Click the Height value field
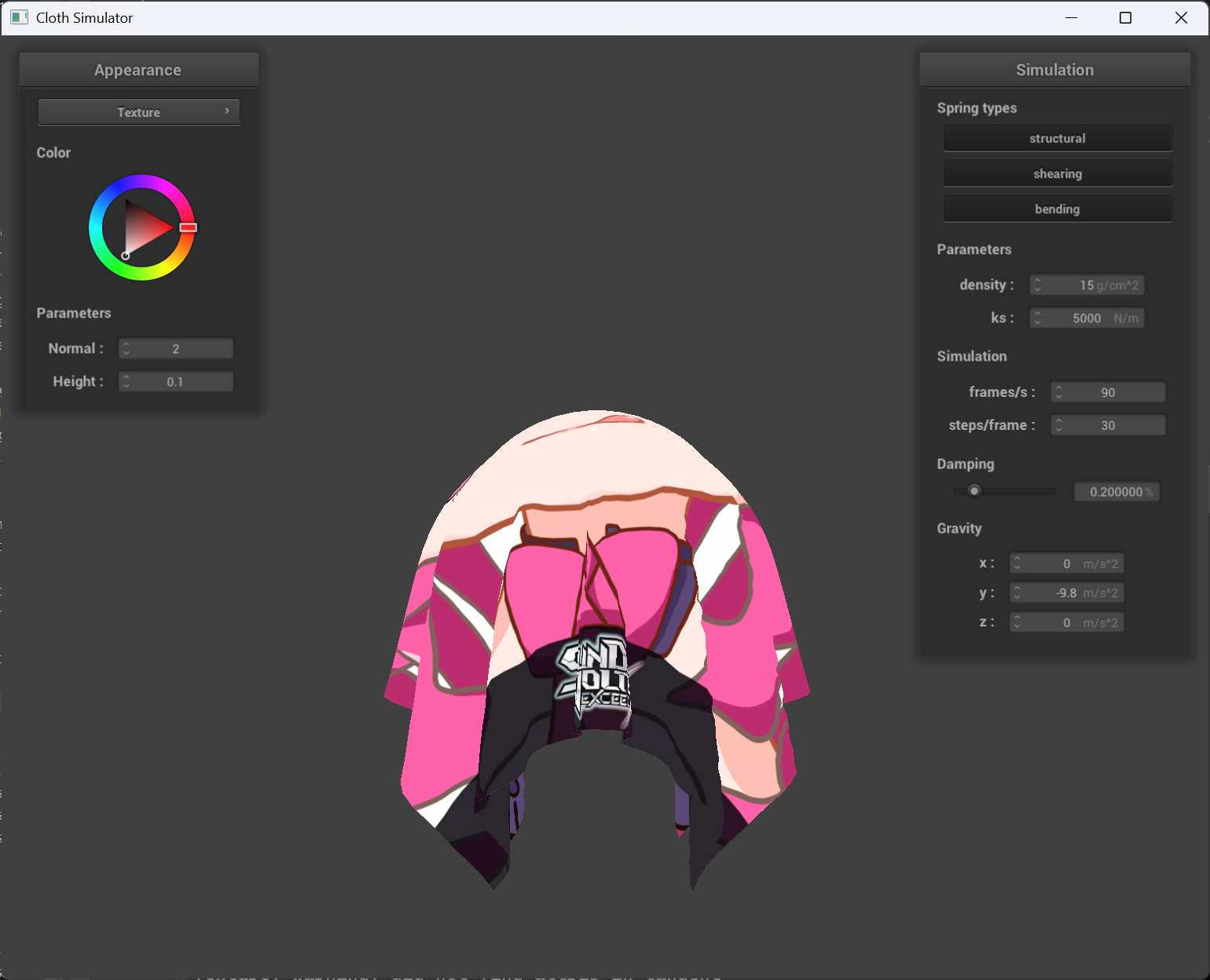1210x980 pixels. pyautogui.click(x=176, y=381)
